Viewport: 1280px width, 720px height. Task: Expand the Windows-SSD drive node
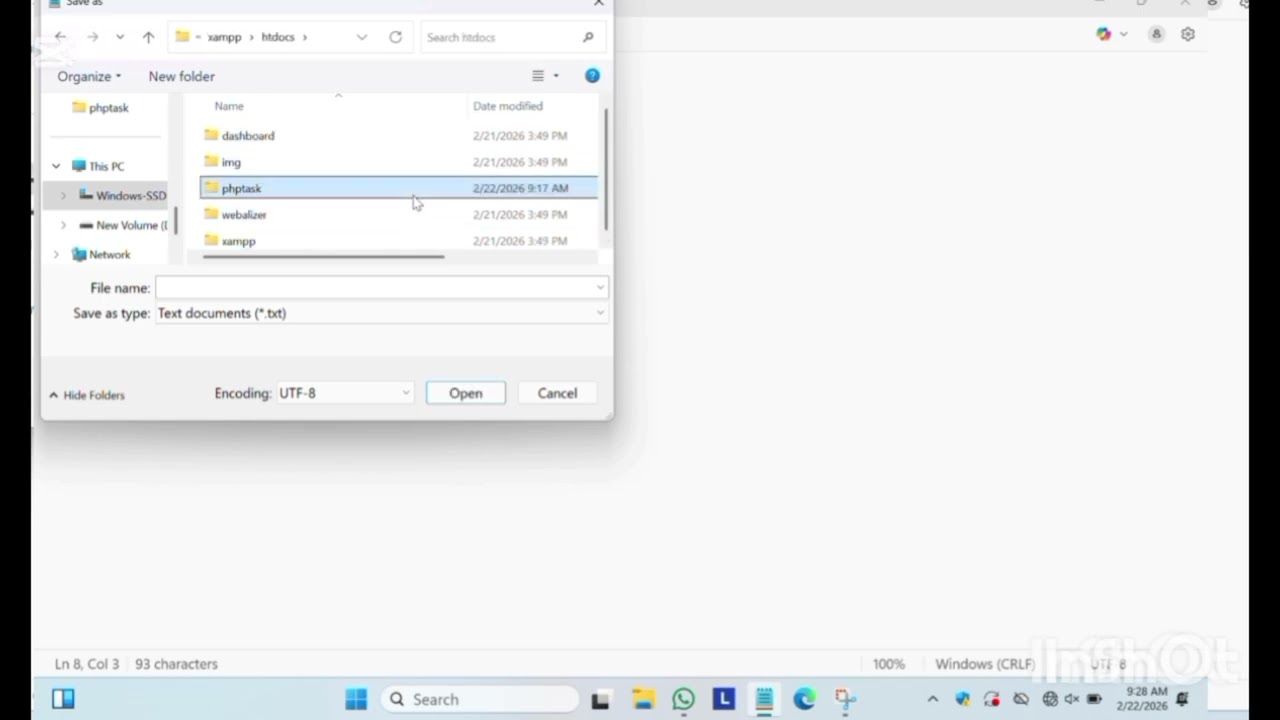click(x=63, y=195)
